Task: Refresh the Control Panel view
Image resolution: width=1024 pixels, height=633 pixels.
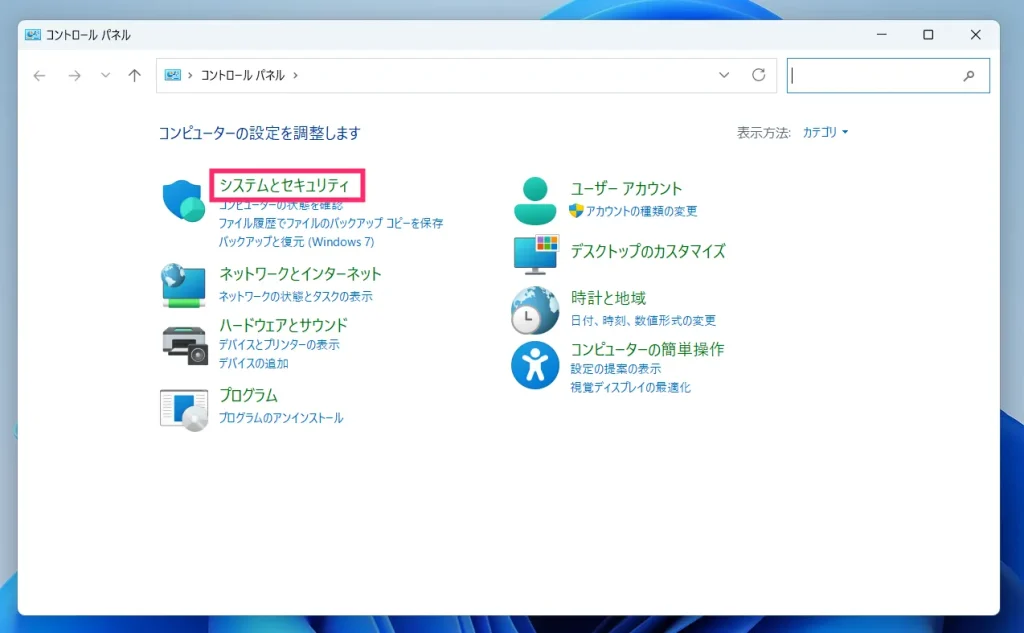Action: [x=758, y=75]
